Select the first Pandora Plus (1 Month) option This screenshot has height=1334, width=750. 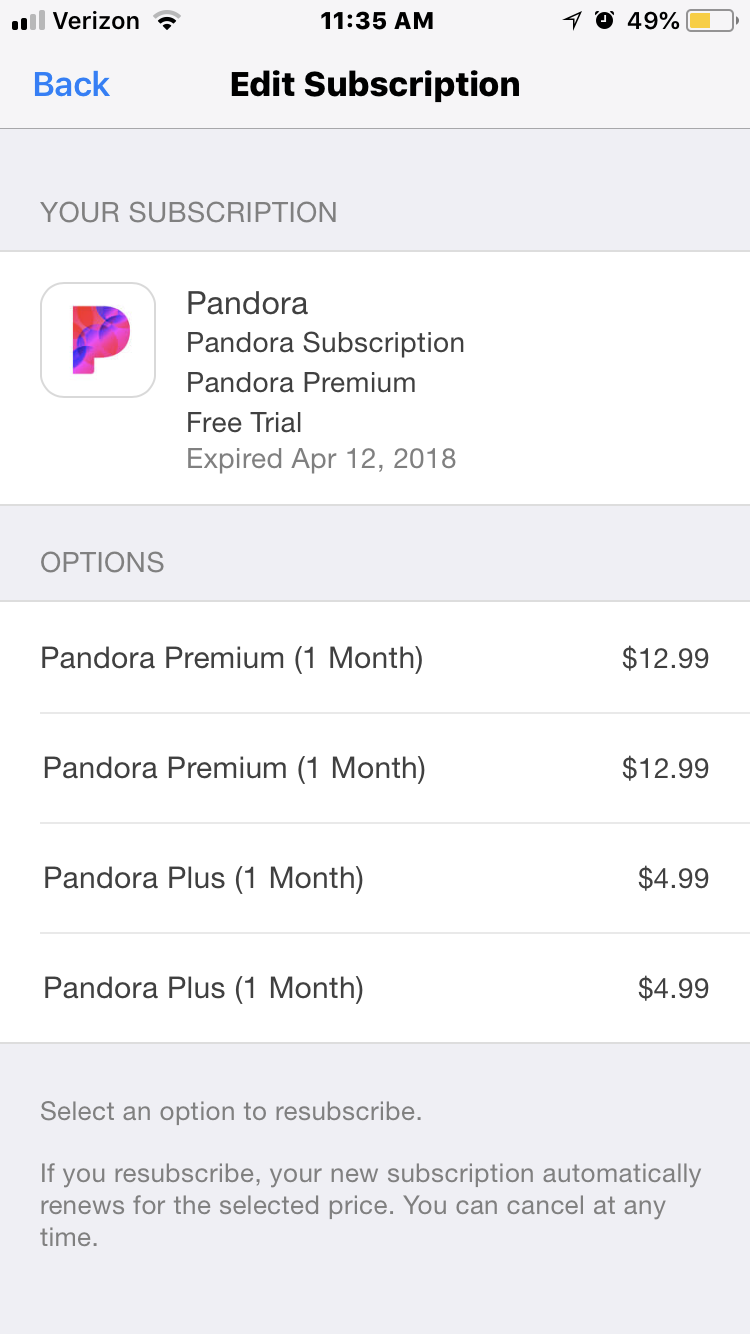click(x=203, y=878)
